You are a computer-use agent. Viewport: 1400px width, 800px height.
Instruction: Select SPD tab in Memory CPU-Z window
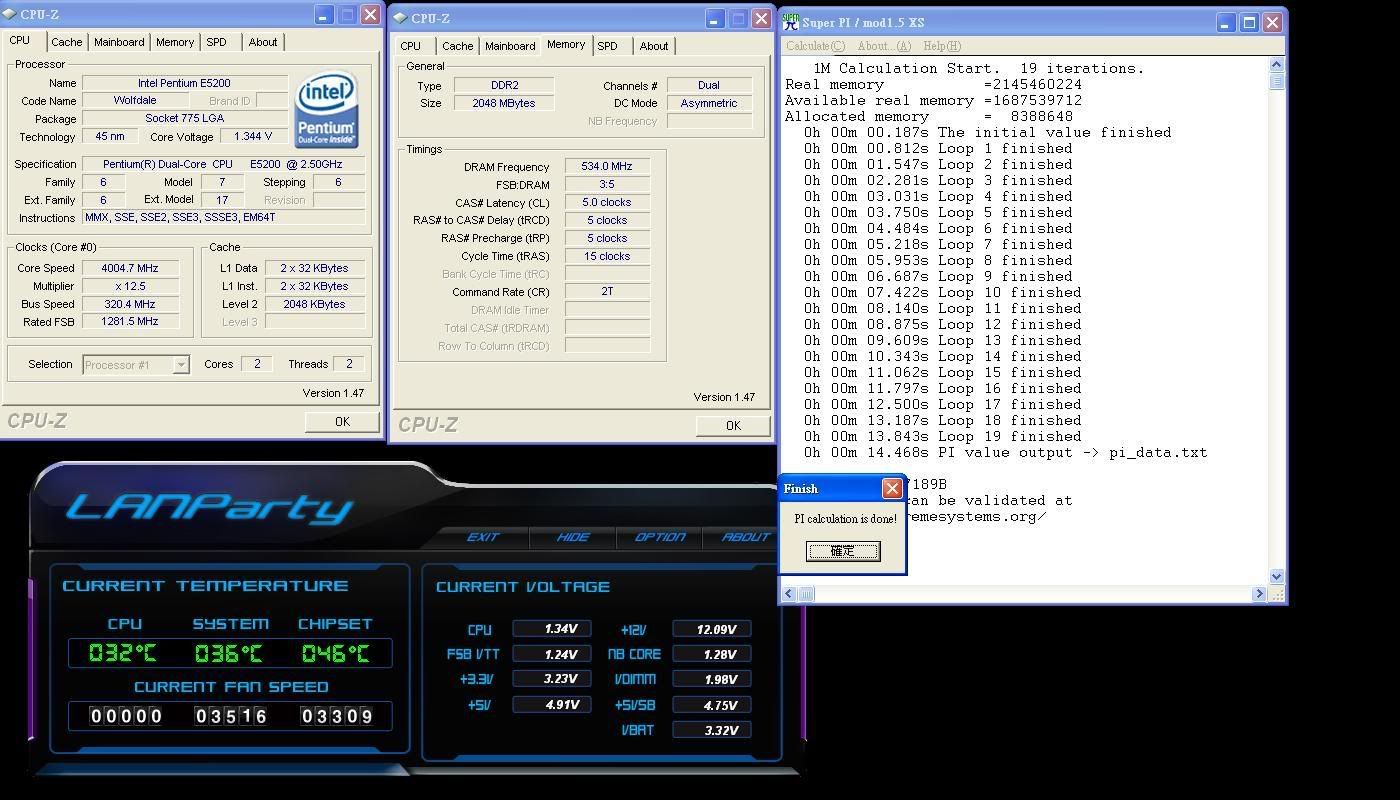(x=607, y=46)
